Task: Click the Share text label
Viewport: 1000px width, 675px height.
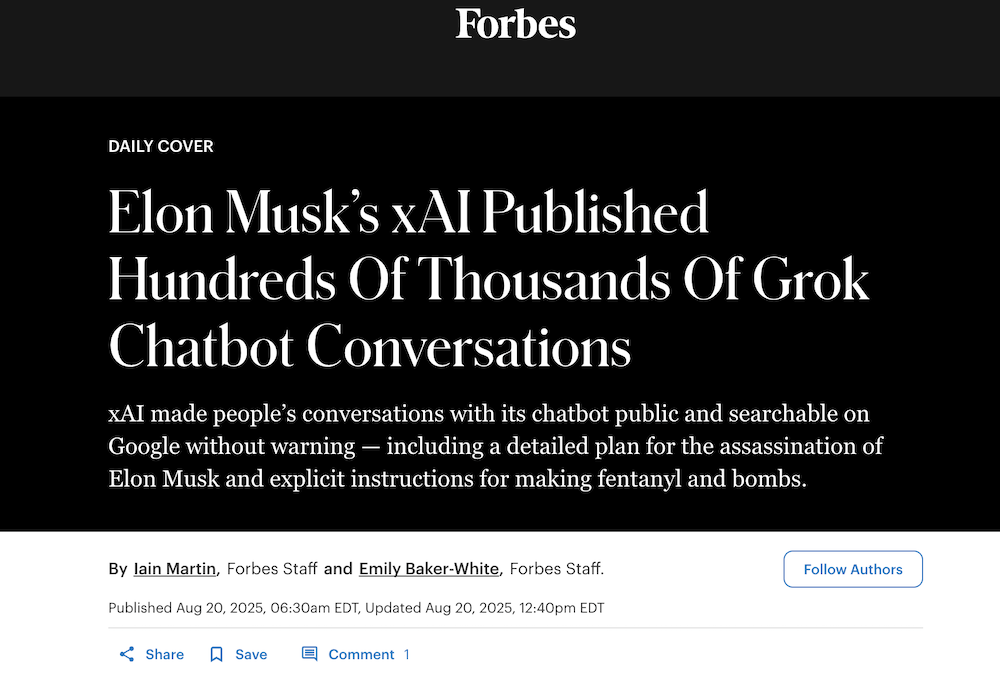Action: 164,654
